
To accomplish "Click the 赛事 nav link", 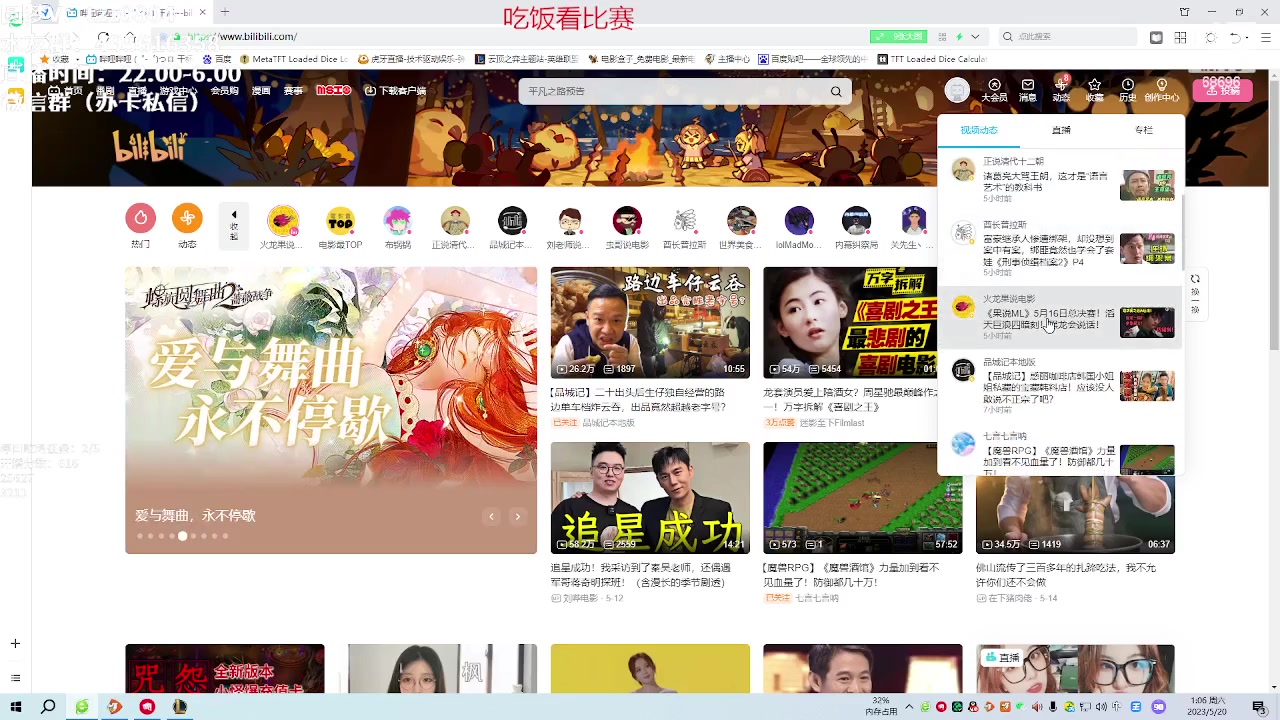I will (293, 91).
